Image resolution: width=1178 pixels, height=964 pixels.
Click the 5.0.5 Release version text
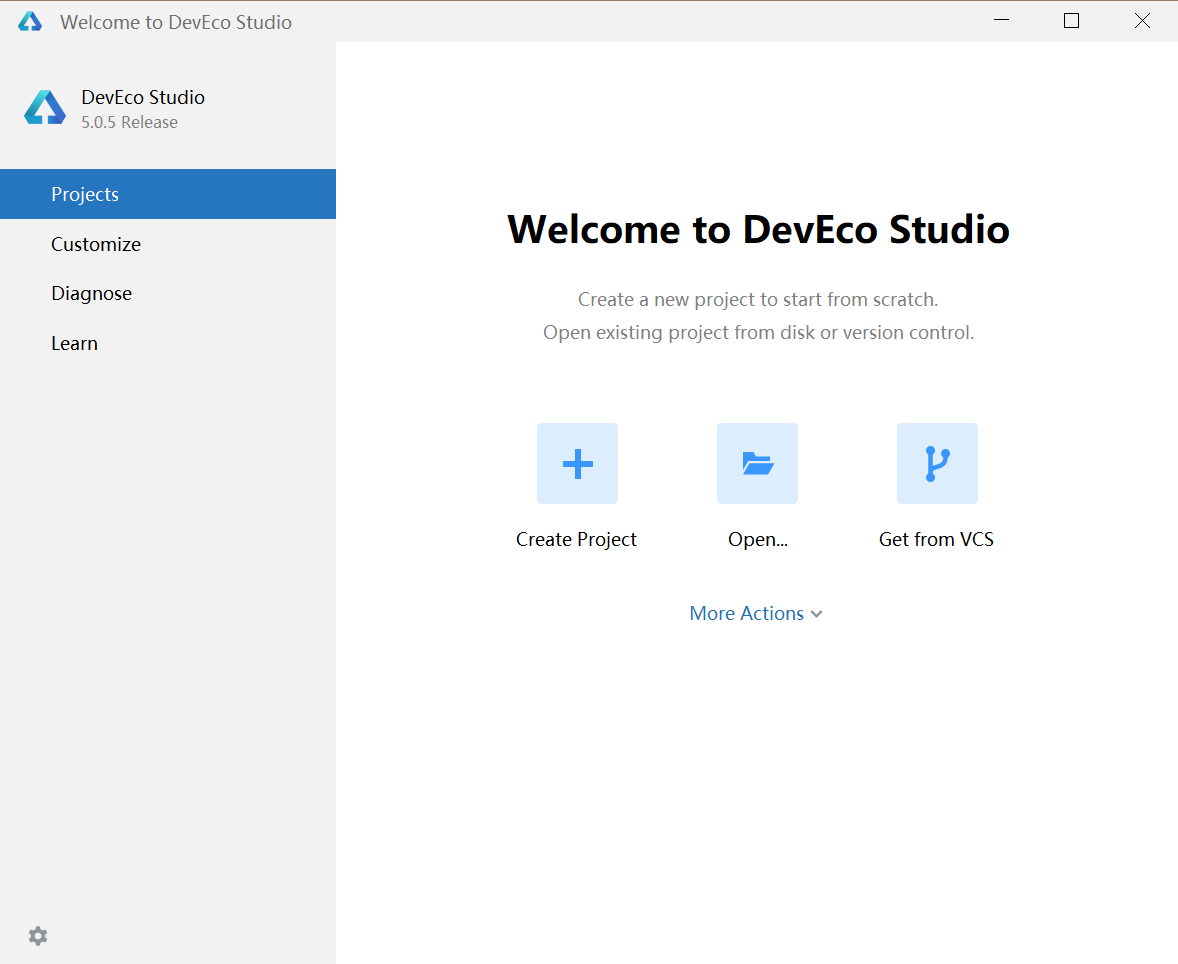(122, 121)
